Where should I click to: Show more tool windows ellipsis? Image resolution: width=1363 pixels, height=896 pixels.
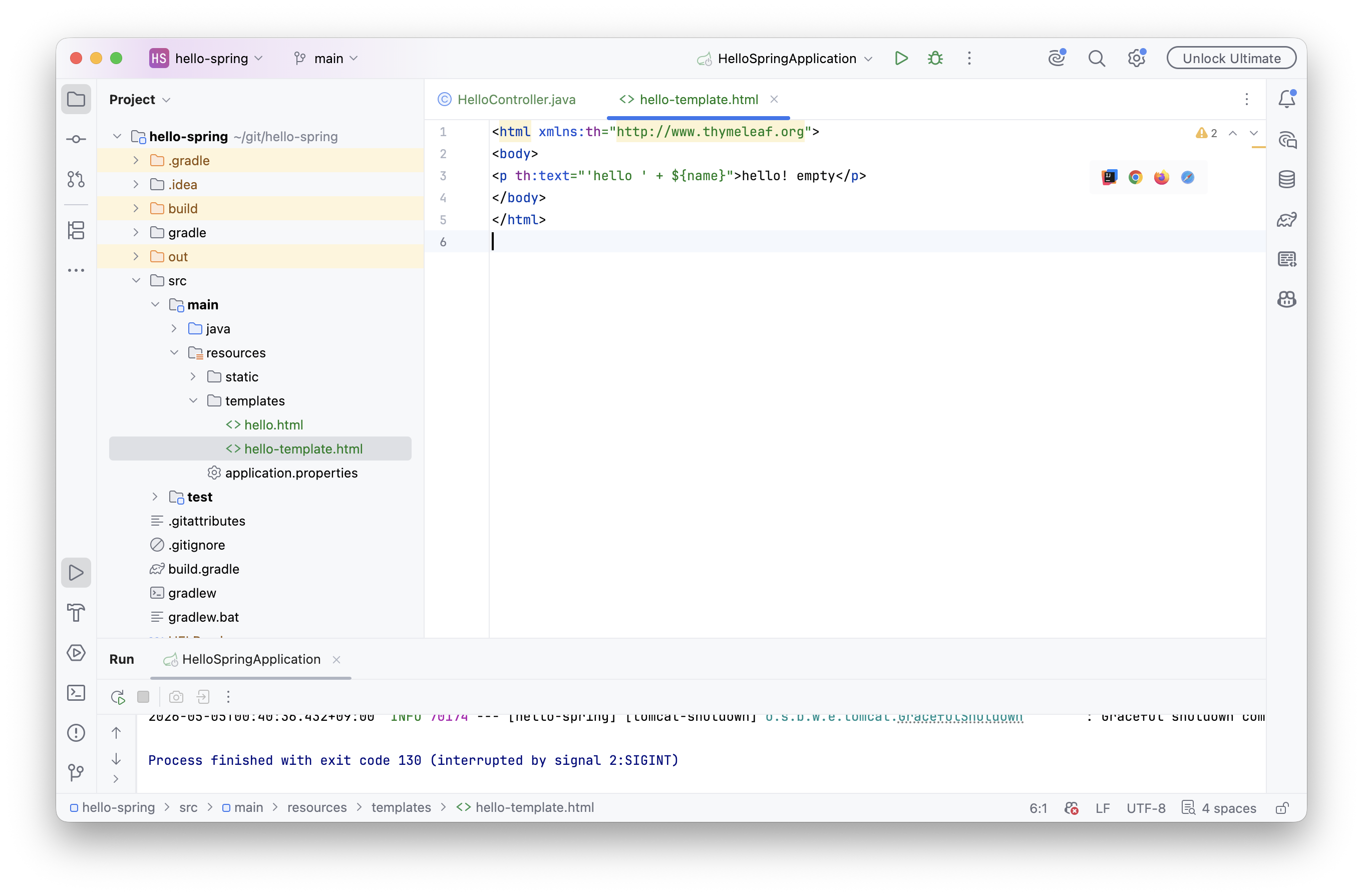(x=76, y=270)
